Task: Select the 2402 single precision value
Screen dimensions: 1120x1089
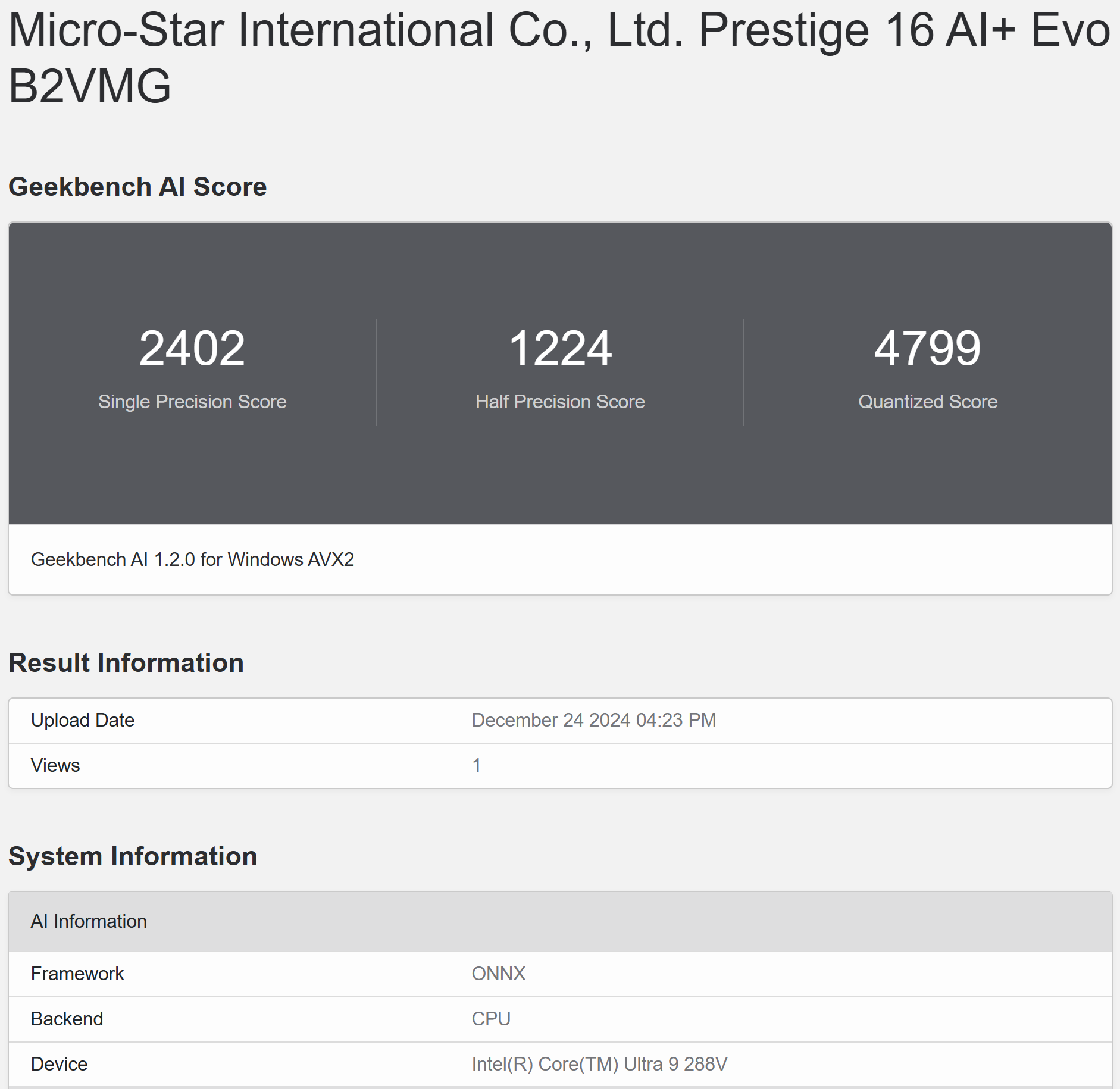Action: tap(192, 348)
